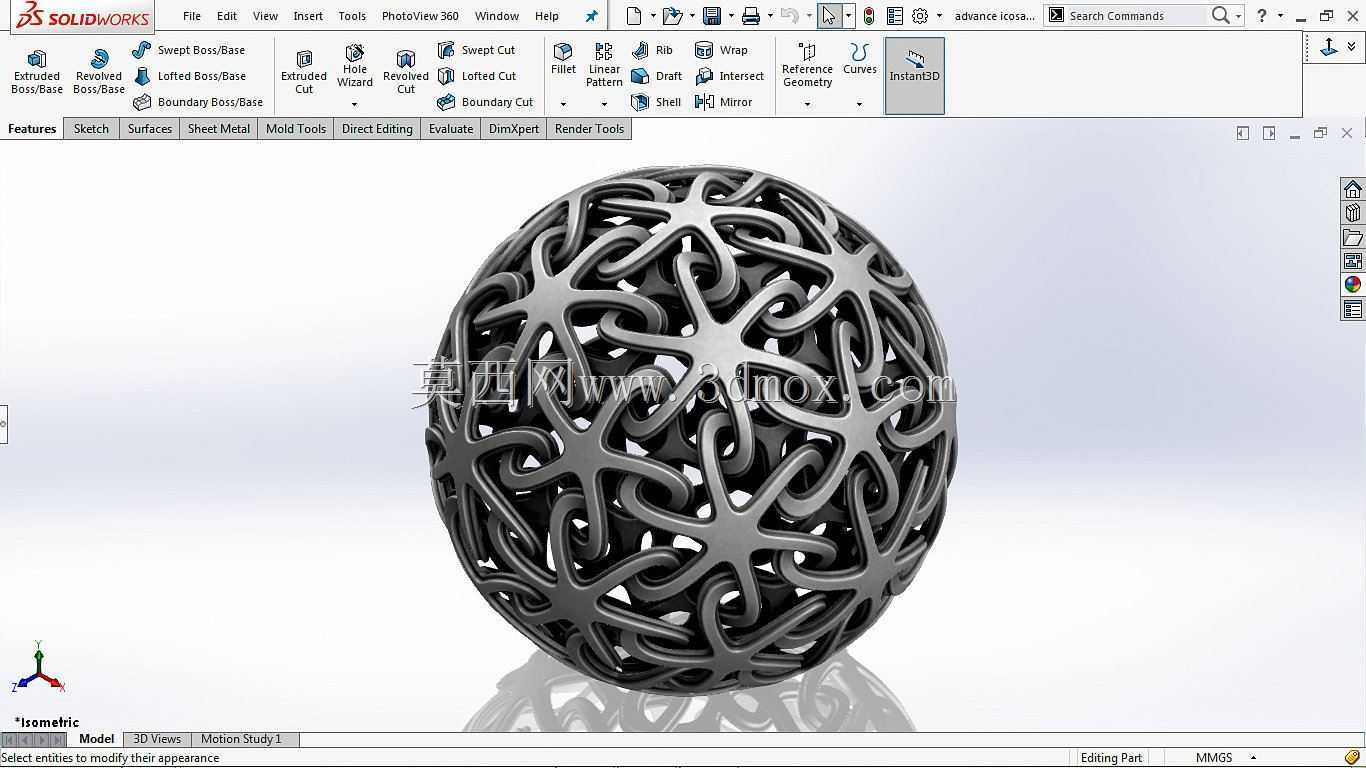Expand the Help question-mark dropdown arrow
Screen dimensions: 1366x768
[1280, 16]
